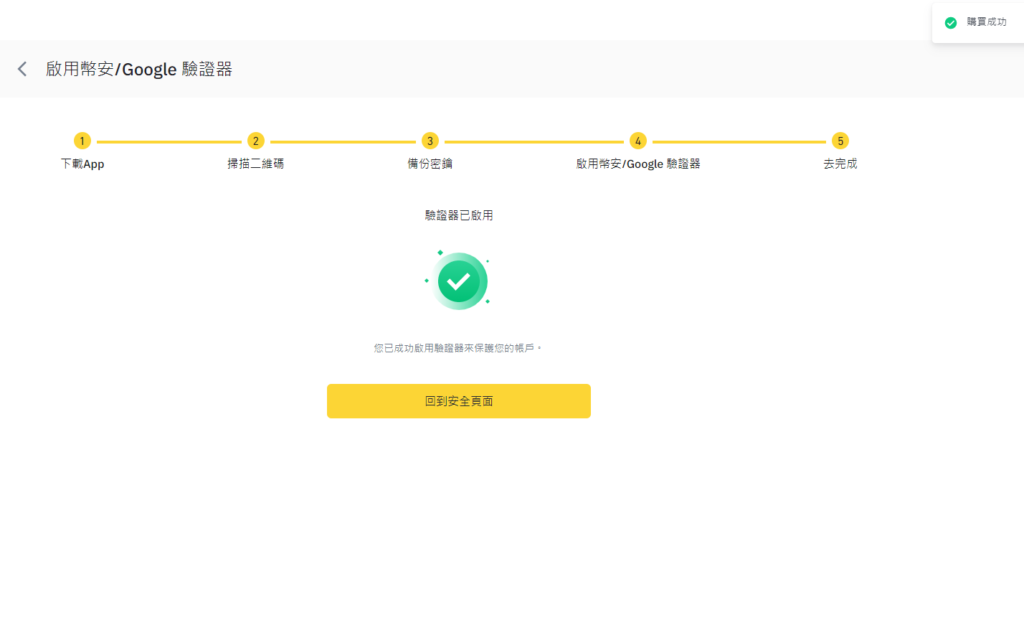Click the 備份密鑰 step label
Image resolution: width=1024 pixels, height=620 pixels.
428,163
